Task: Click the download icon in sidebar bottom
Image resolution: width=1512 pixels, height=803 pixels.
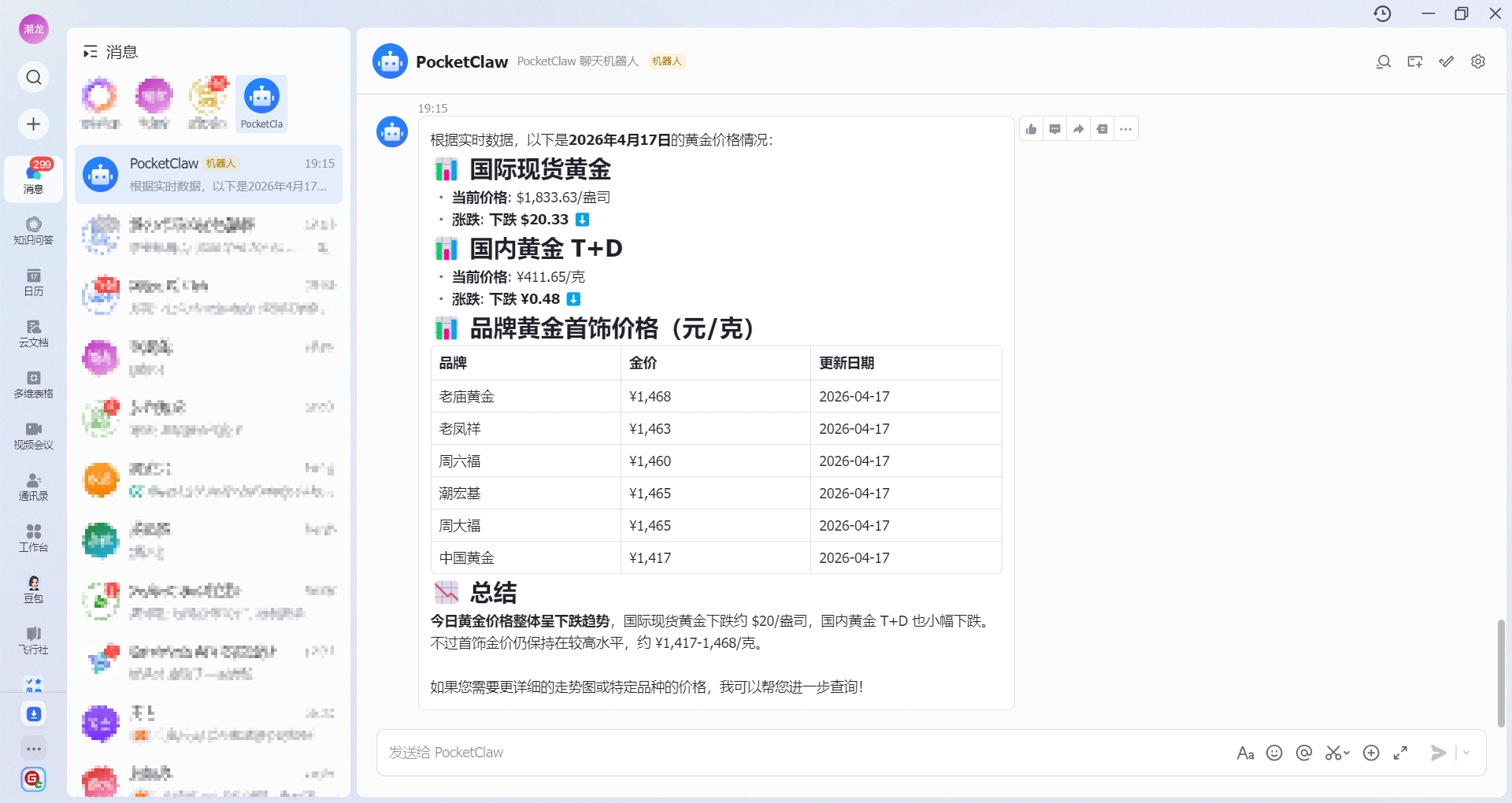Action: pos(34,714)
